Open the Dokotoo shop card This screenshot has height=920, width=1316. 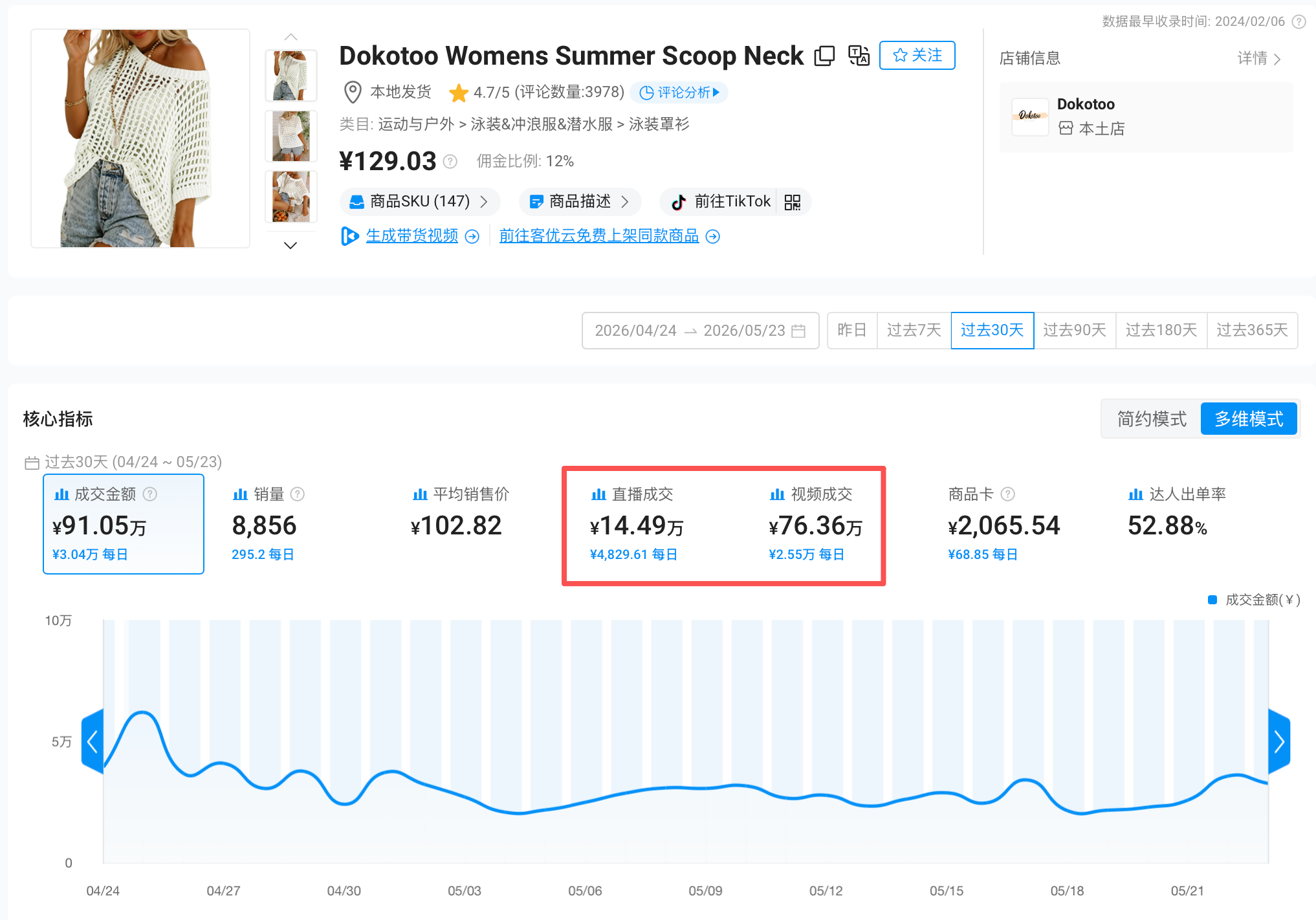(1146, 117)
